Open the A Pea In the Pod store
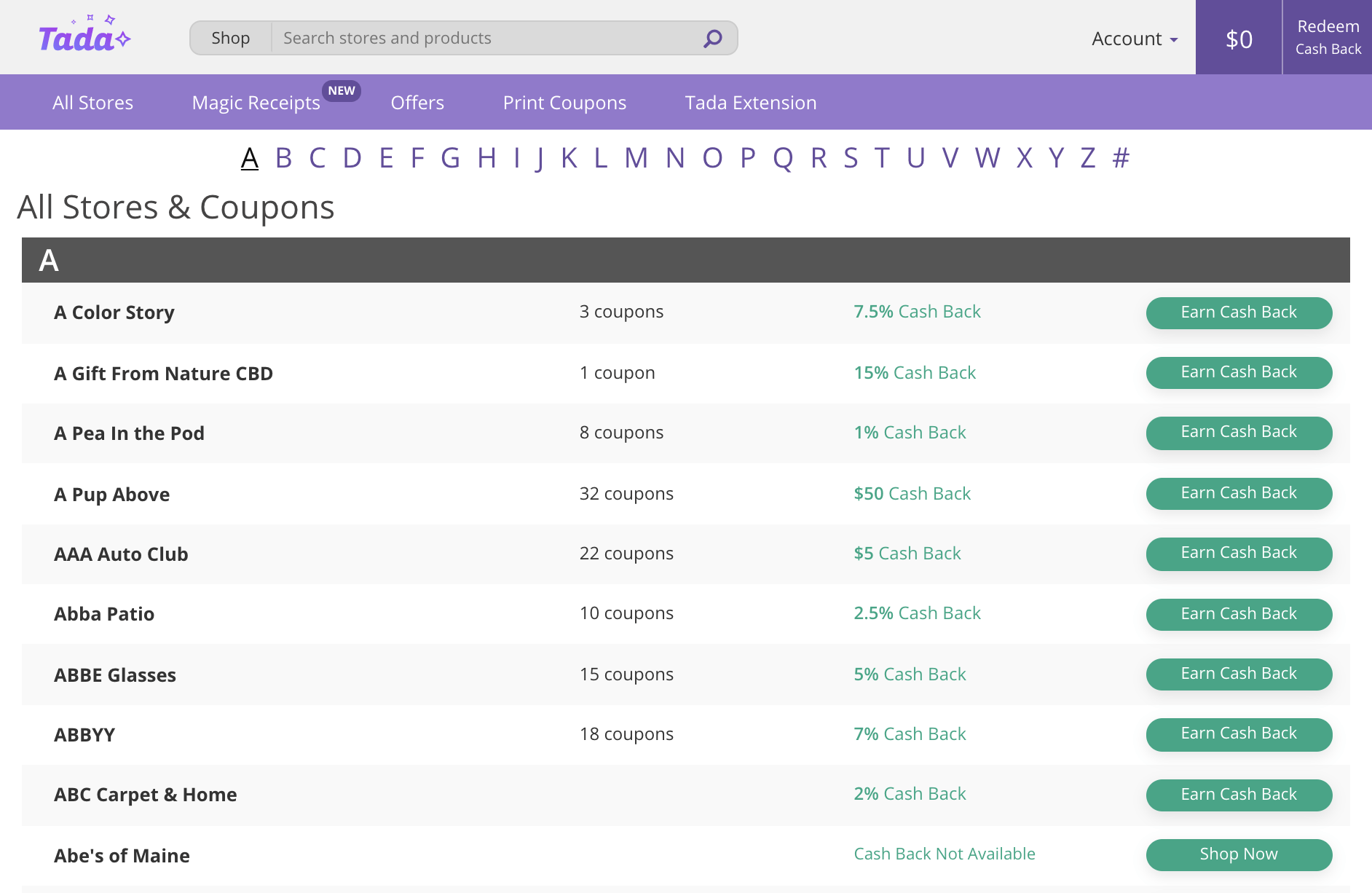This screenshot has height=893, width=1372. pos(129,433)
